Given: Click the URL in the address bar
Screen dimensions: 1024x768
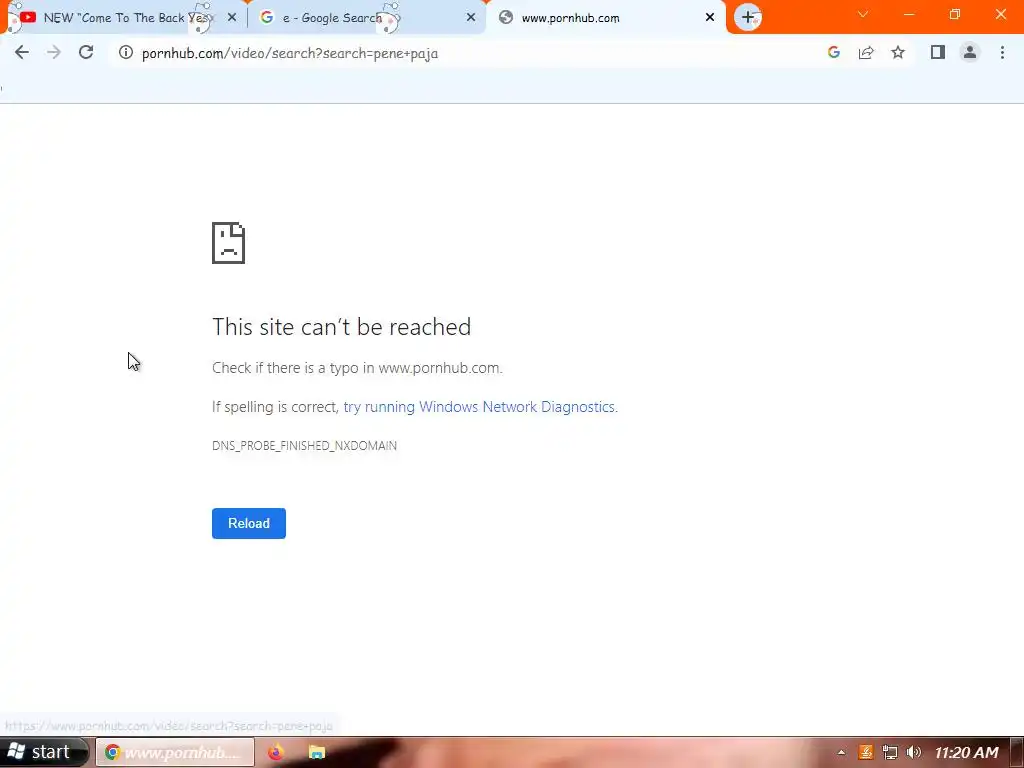Looking at the screenshot, I should coord(290,54).
